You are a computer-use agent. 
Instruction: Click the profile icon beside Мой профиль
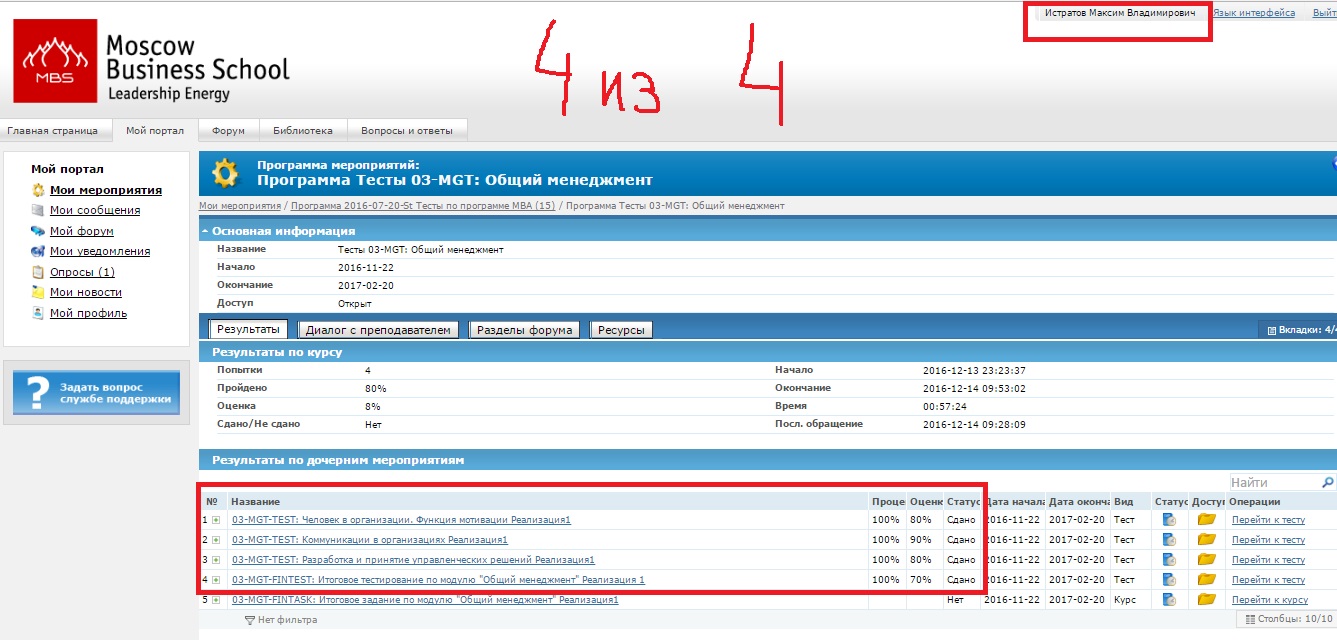coord(38,313)
